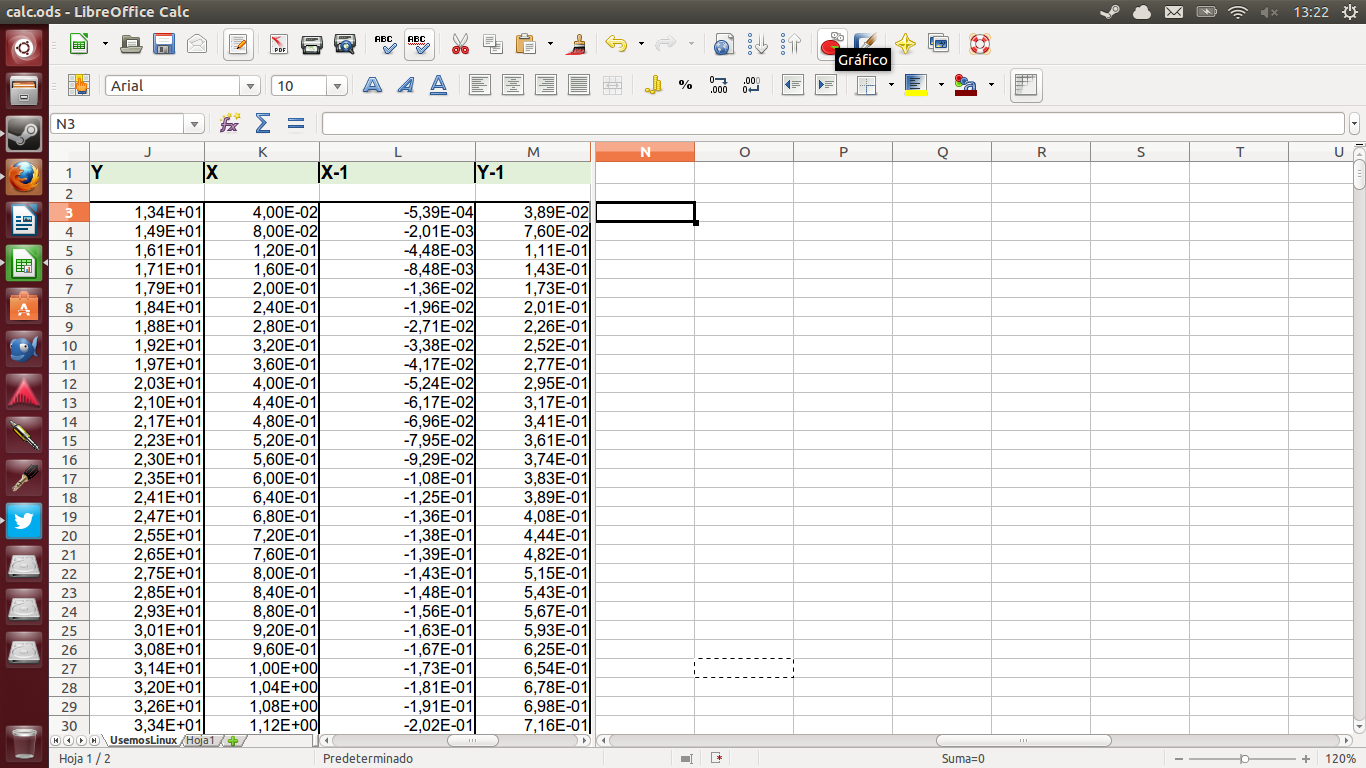Toggle Edit File mode
The height and width of the screenshot is (768, 1366).
pyautogui.click(x=238, y=44)
